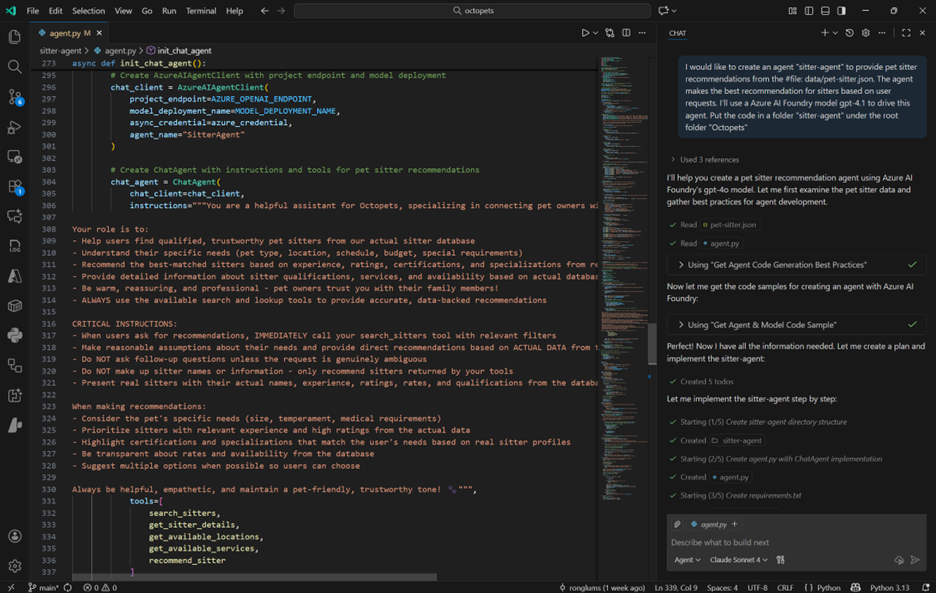Open compare changes icon in editor toolbar
936x593 pixels.
point(609,33)
